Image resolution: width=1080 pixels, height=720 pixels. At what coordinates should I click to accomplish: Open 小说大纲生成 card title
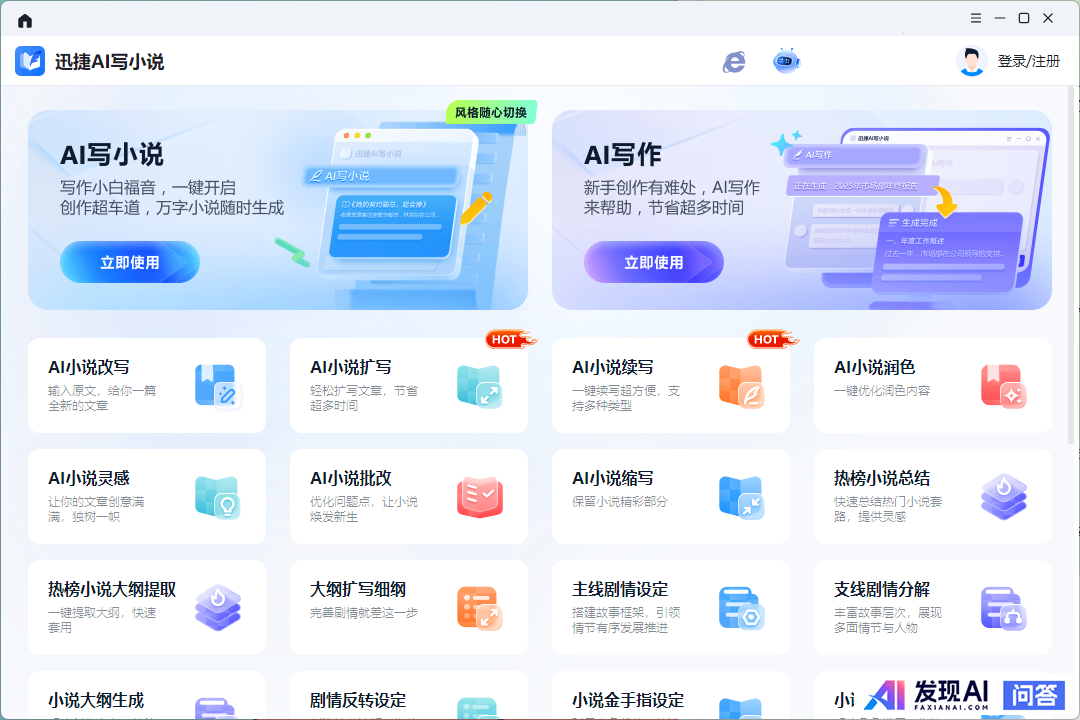pos(96,701)
